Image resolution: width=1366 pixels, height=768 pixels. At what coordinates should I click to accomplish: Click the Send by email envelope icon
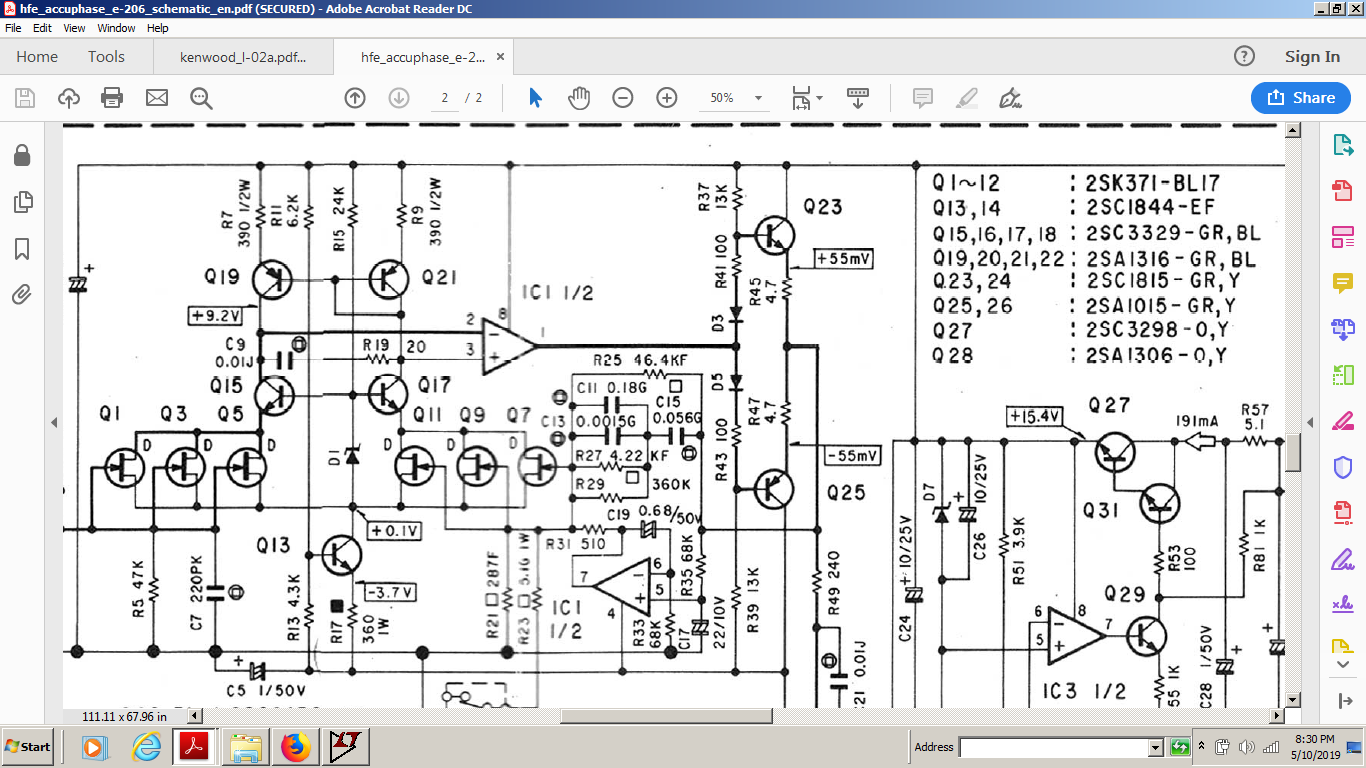click(x=156, y=98)
